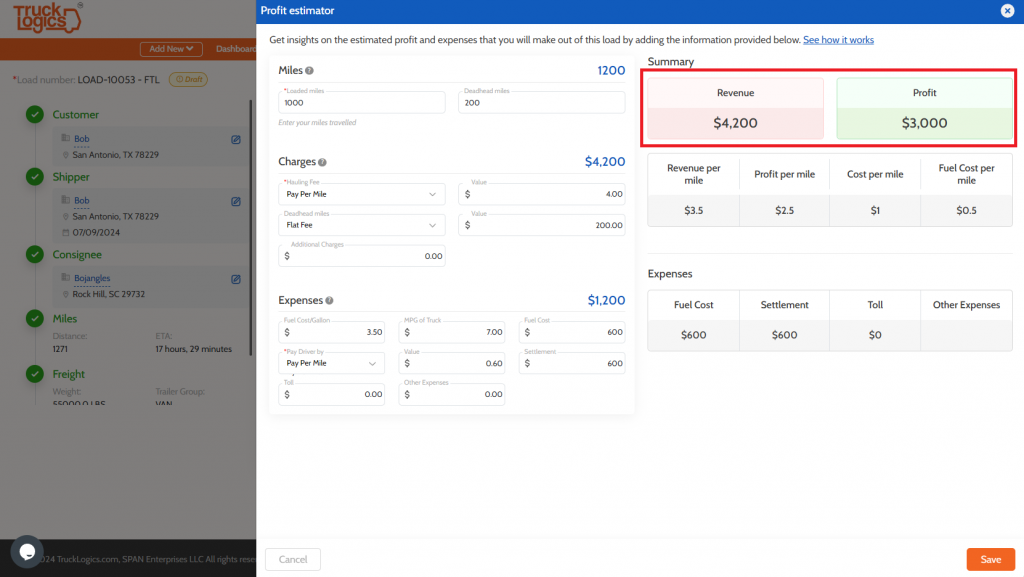Screen dimensions: 1024x577
Task: Click the Miles total 1200
Action: pyautogui.click(x=611, y=70)
